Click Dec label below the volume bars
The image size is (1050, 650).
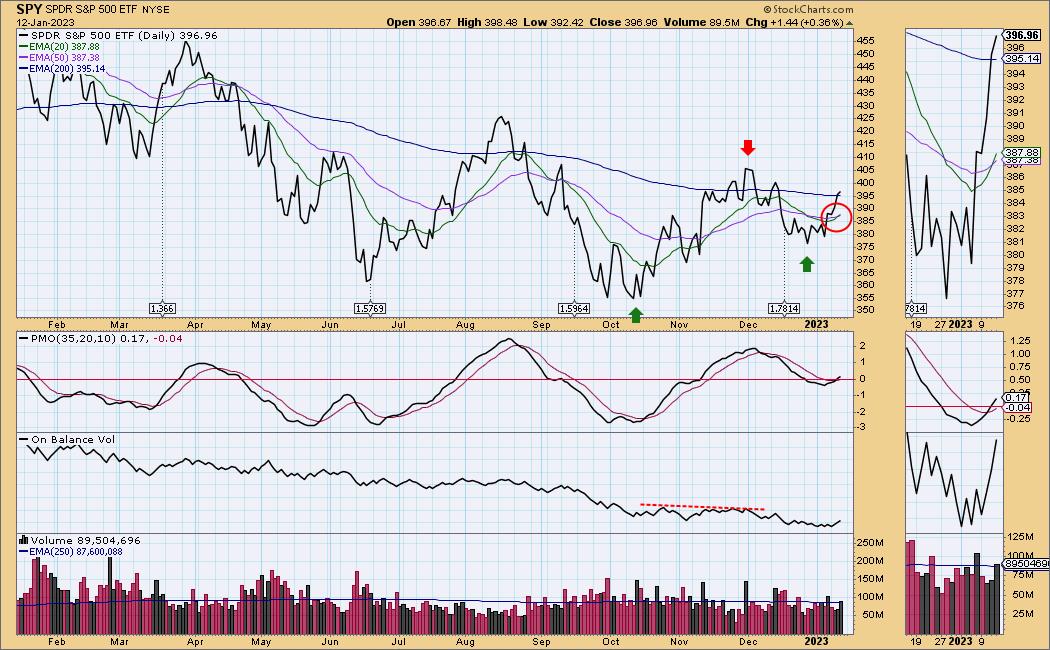(x=748, y=641)
